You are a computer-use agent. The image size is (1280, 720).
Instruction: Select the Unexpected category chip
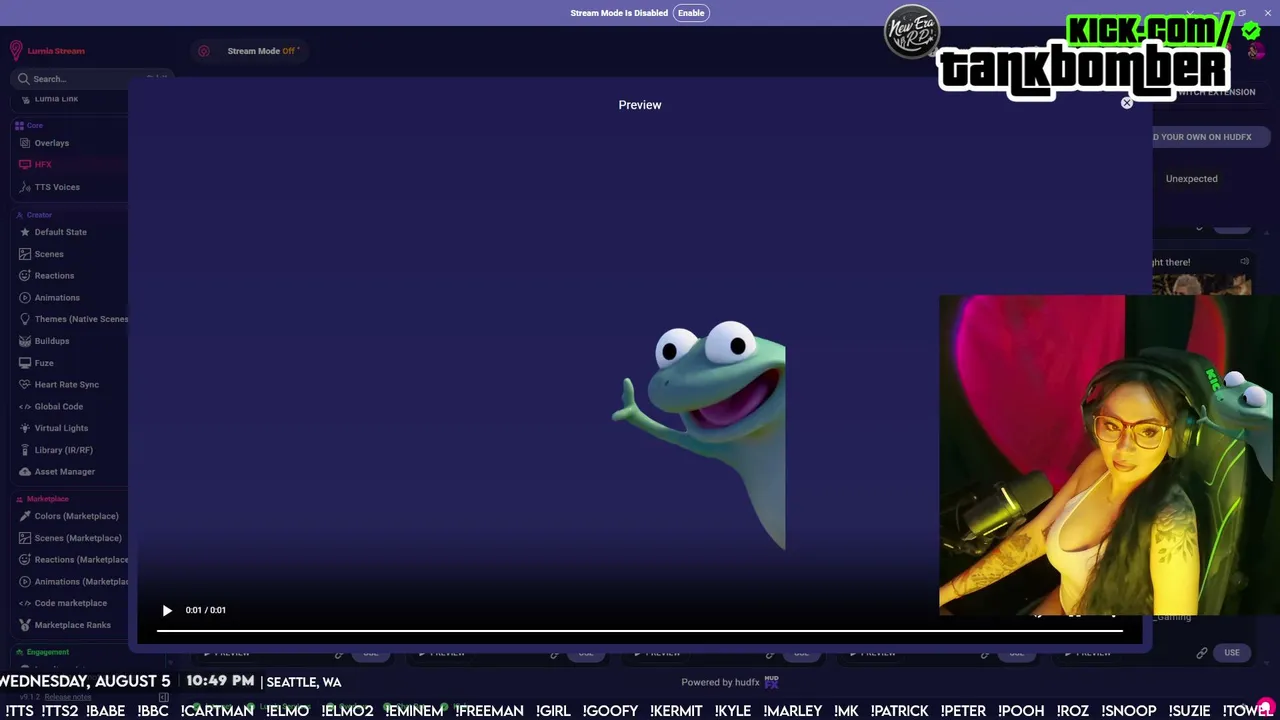[x=1191, y=179]
